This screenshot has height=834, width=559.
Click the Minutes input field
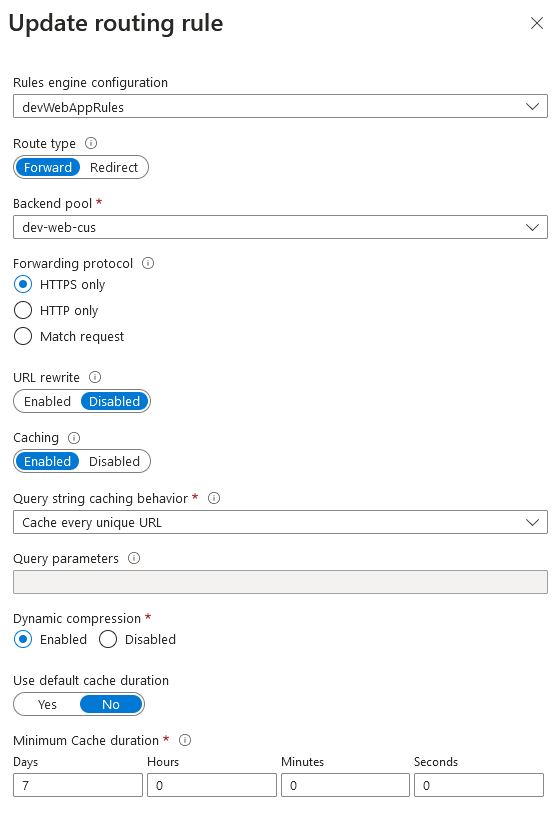tap(346, 785)
